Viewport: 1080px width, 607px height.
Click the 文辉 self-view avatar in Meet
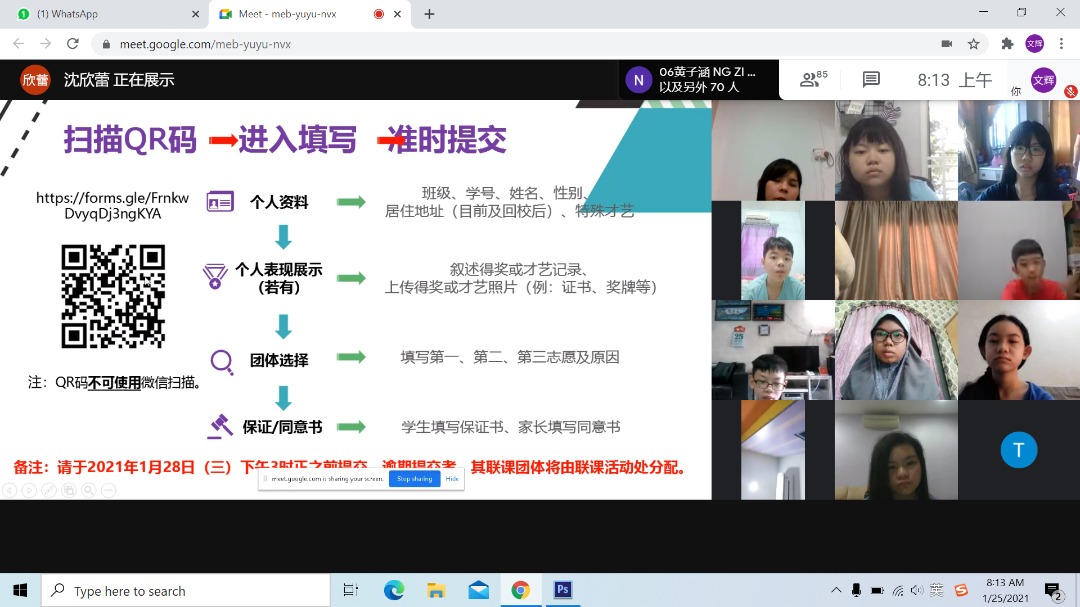click(x=1043, y=80)
